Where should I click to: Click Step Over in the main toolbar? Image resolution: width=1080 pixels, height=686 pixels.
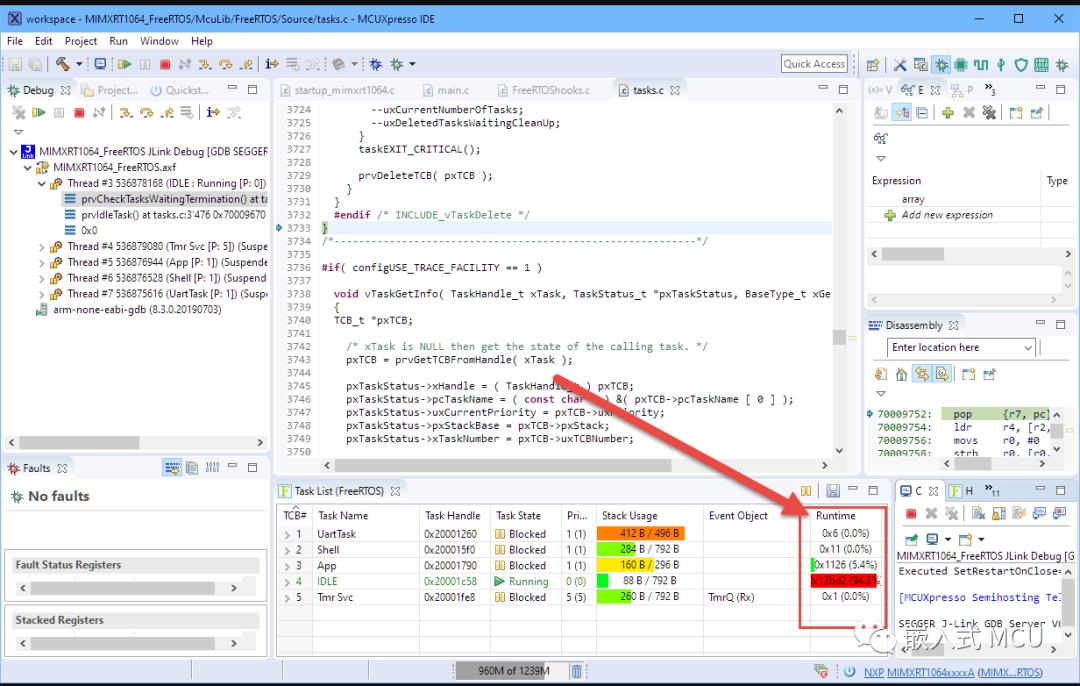click(x=226, y=64)
